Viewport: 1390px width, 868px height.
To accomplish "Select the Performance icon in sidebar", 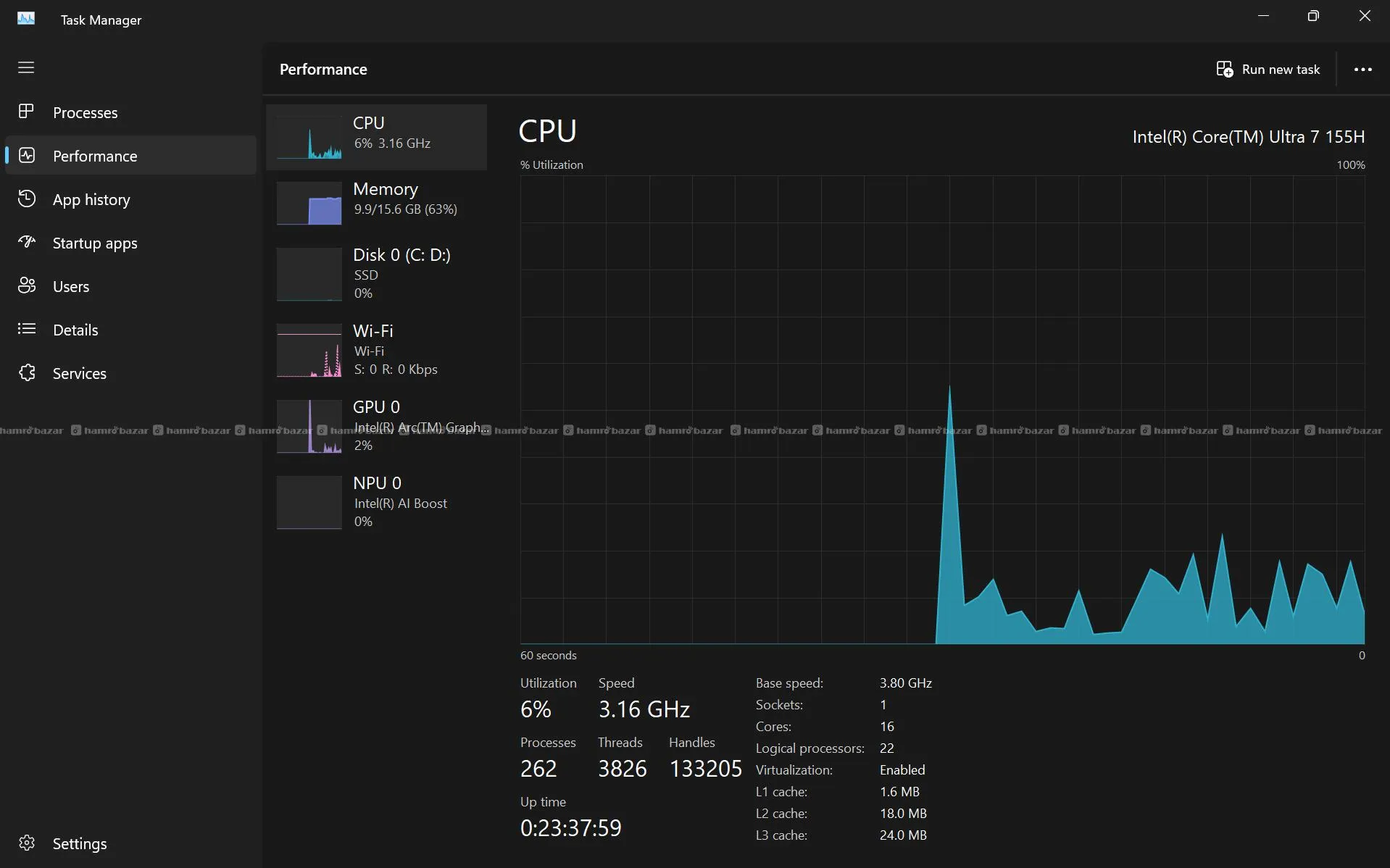I will 27,155.
